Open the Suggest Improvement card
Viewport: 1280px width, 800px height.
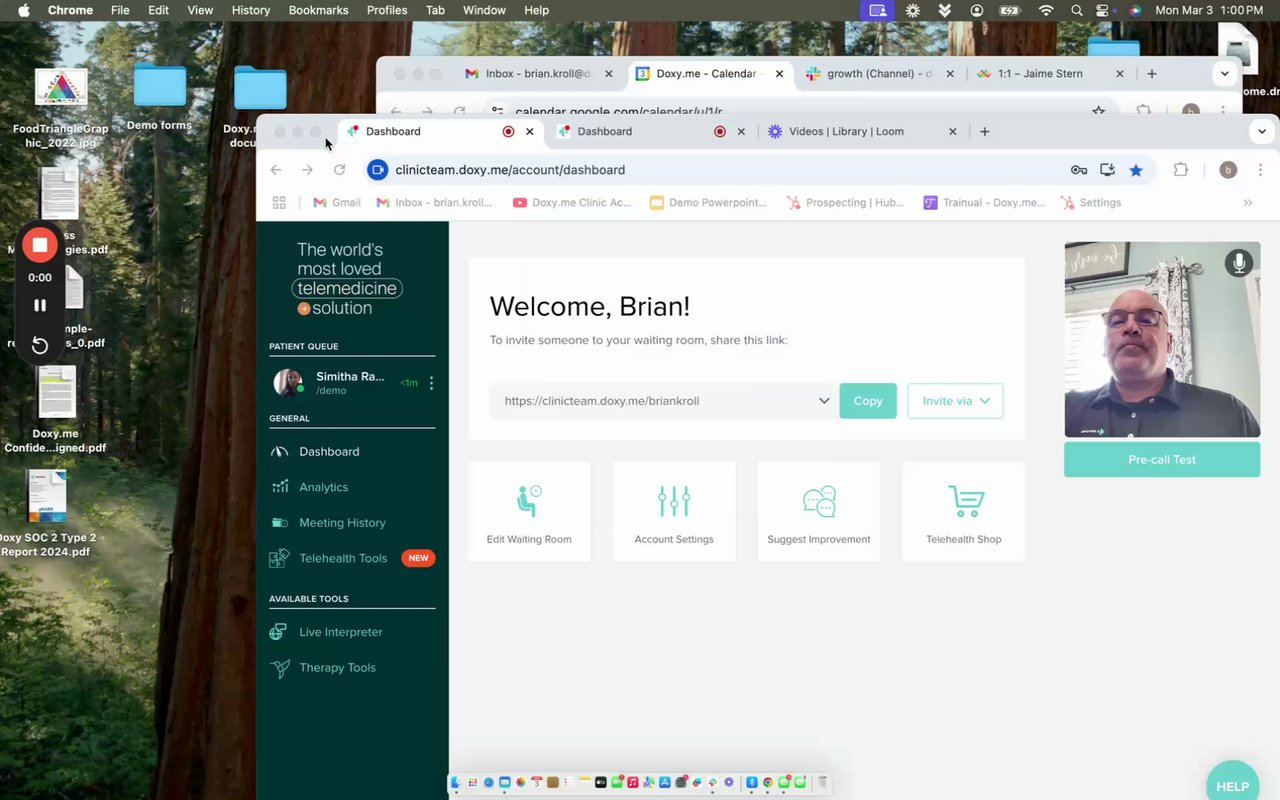[x=819, y=511]
